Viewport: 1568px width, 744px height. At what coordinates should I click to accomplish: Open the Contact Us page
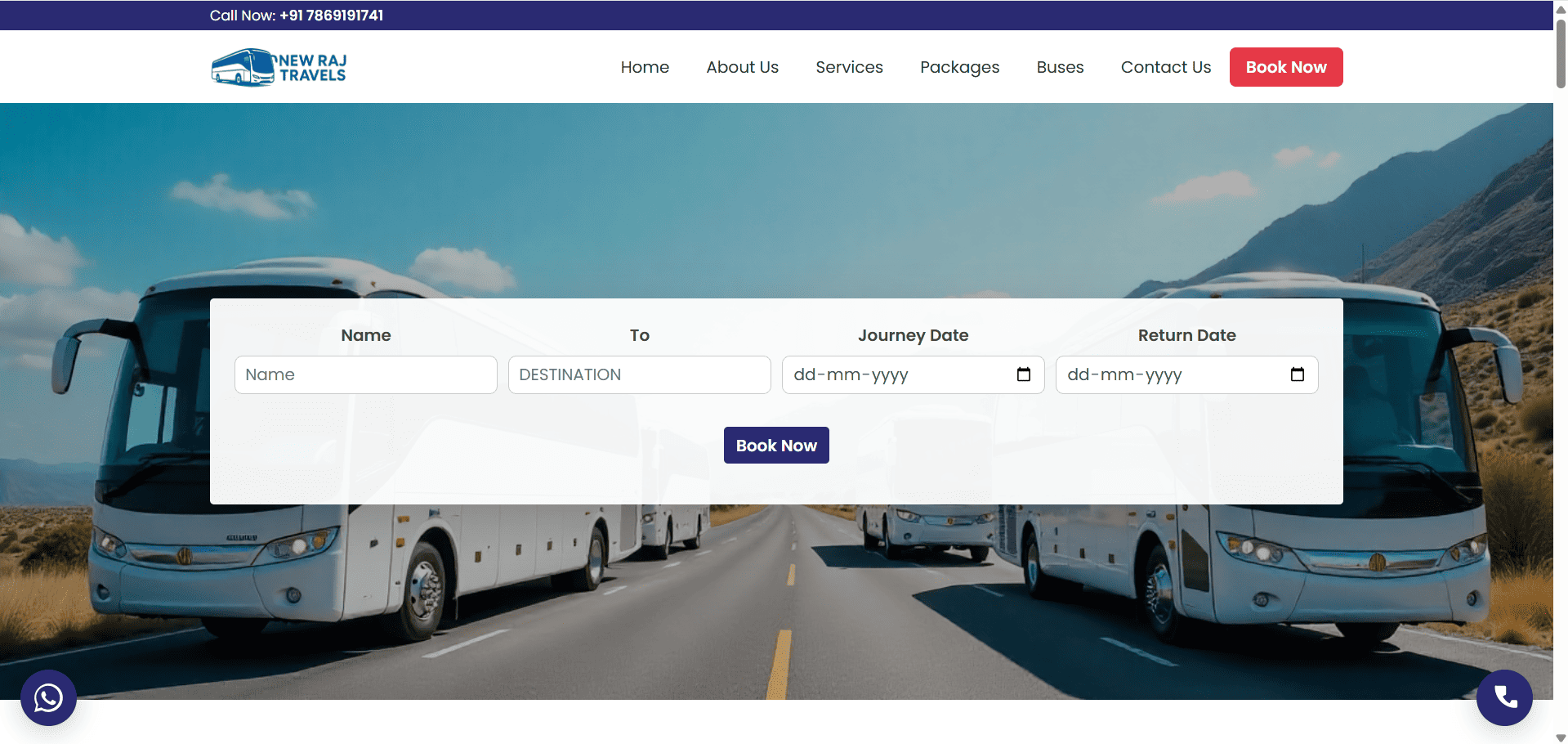pos(1165,67)
